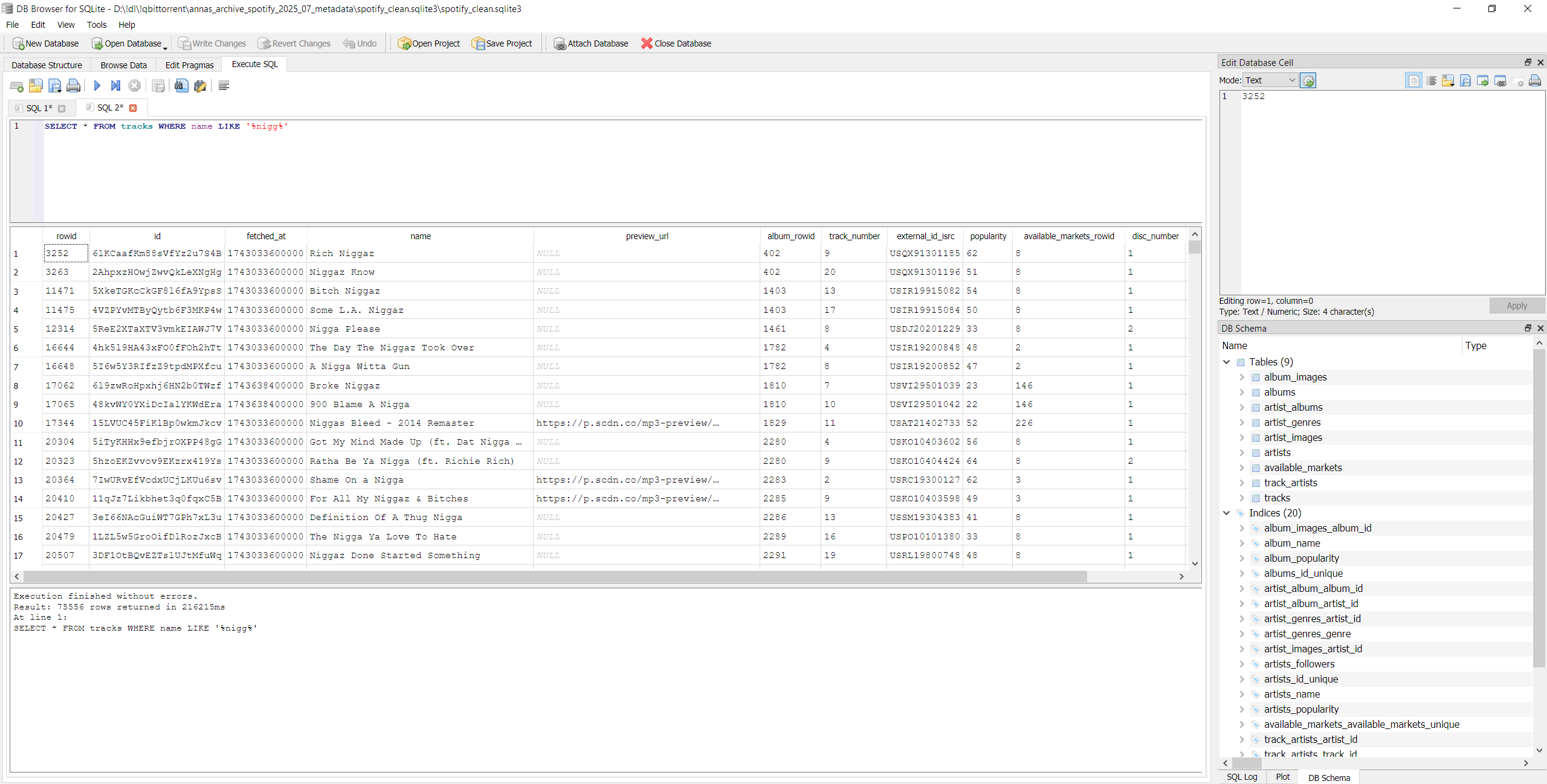Click Attach Database button
Viewport: 1547px width, 784px height.
(x=590, y=43)
